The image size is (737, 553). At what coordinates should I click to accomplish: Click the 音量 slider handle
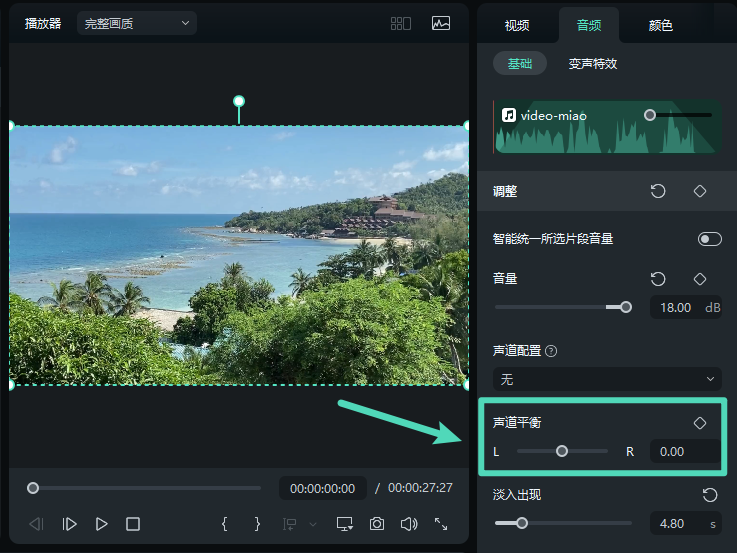pos(626,307)
